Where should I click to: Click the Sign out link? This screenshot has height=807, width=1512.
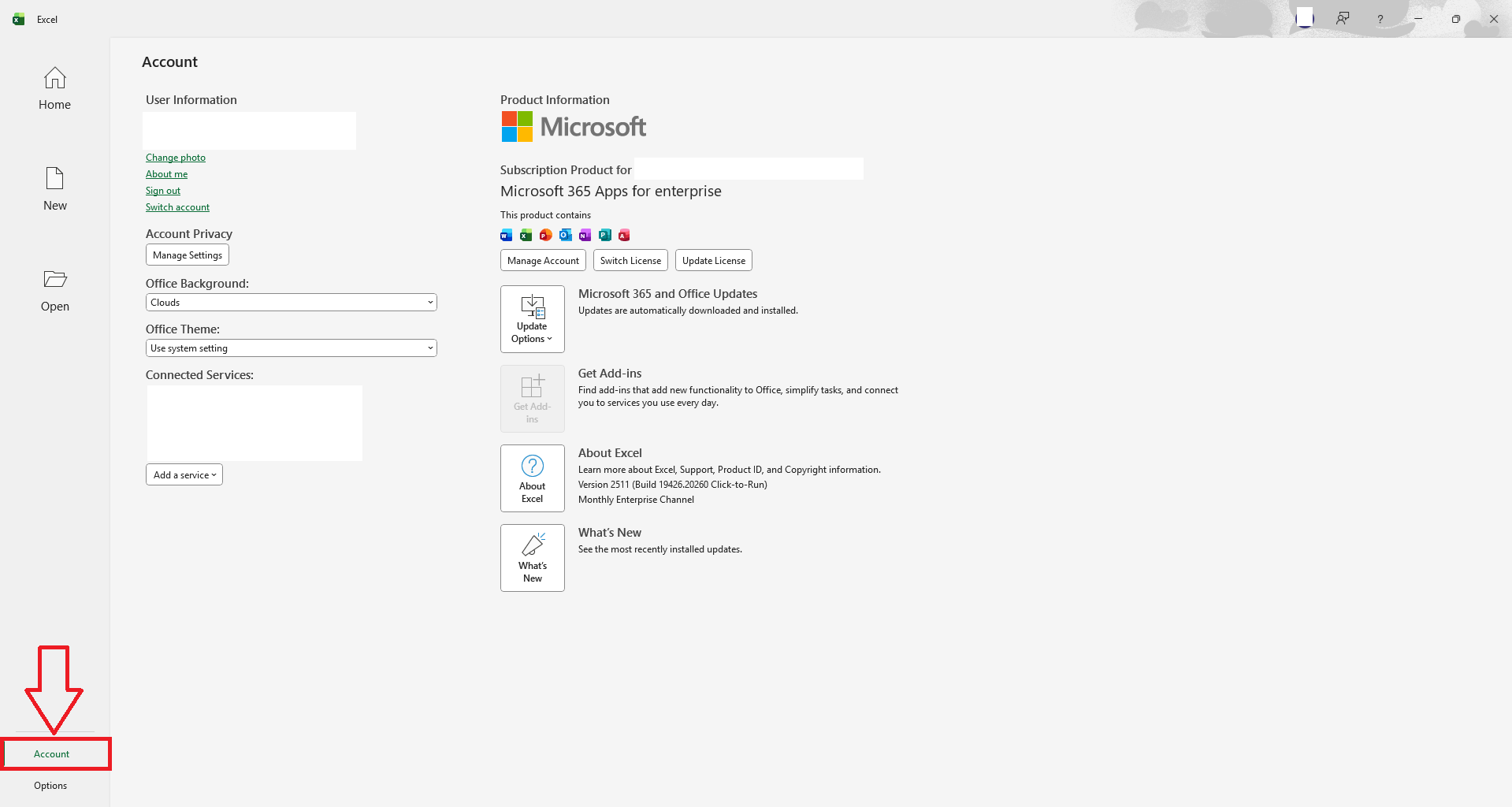[163, 191]
